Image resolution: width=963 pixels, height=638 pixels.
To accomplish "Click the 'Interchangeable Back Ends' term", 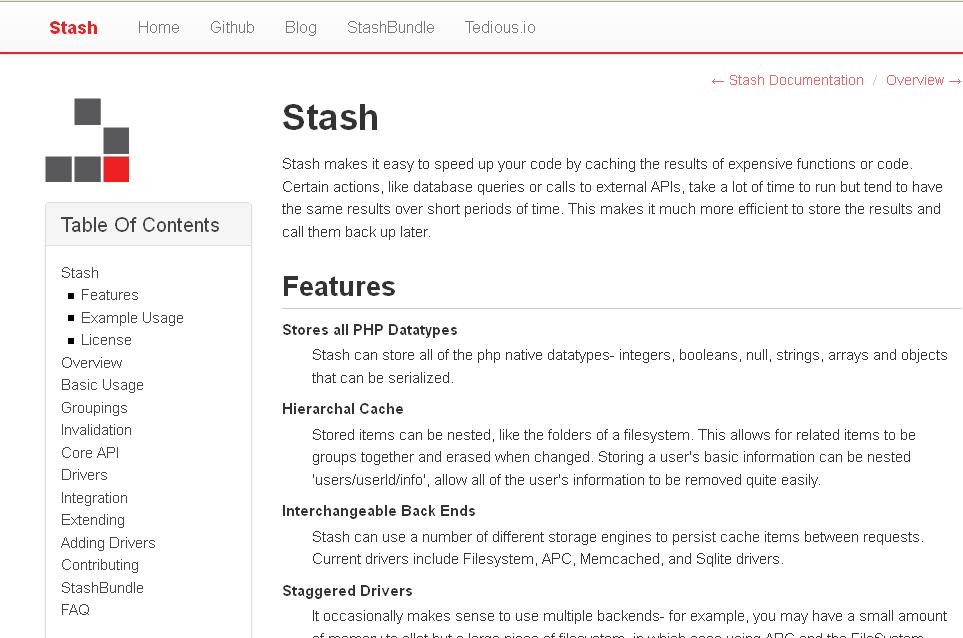I will point(378,511).
